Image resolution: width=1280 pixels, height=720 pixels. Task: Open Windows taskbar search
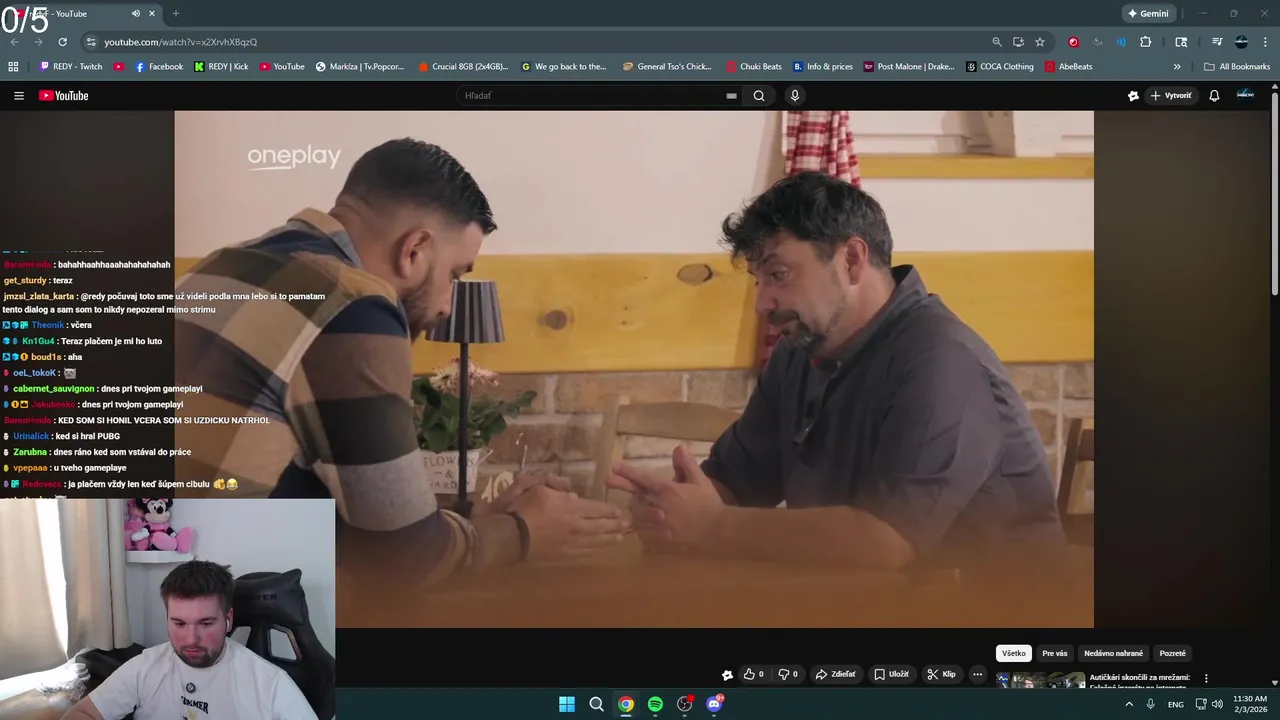[x=596, y=704]
